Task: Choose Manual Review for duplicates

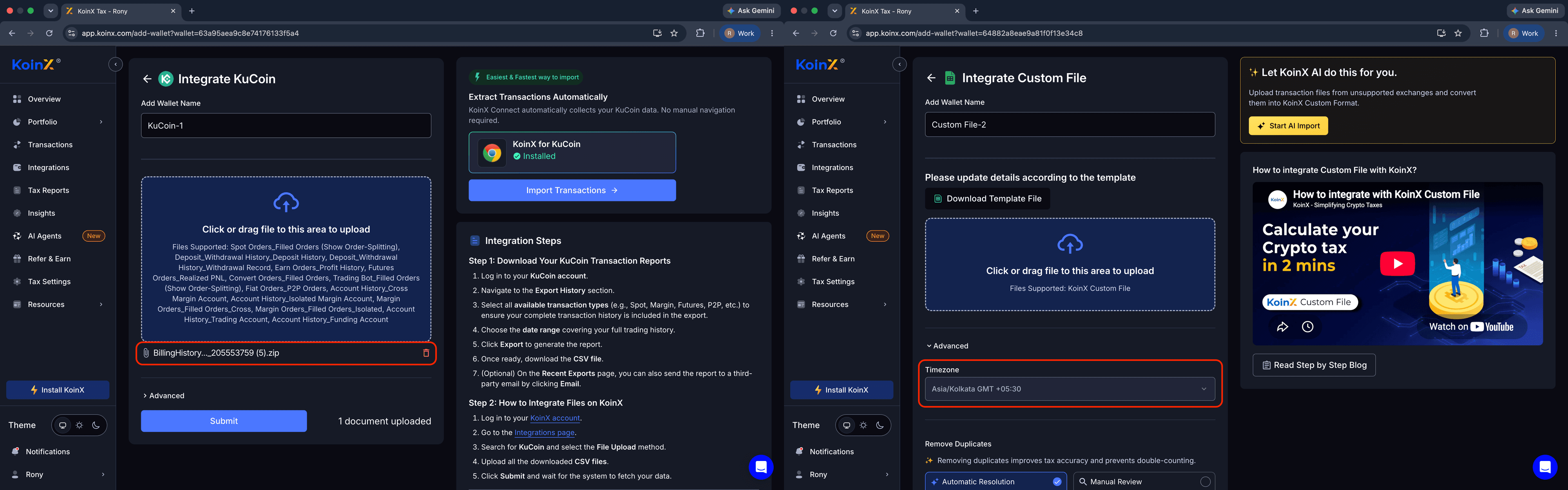Action: (x=1144, y=481)
